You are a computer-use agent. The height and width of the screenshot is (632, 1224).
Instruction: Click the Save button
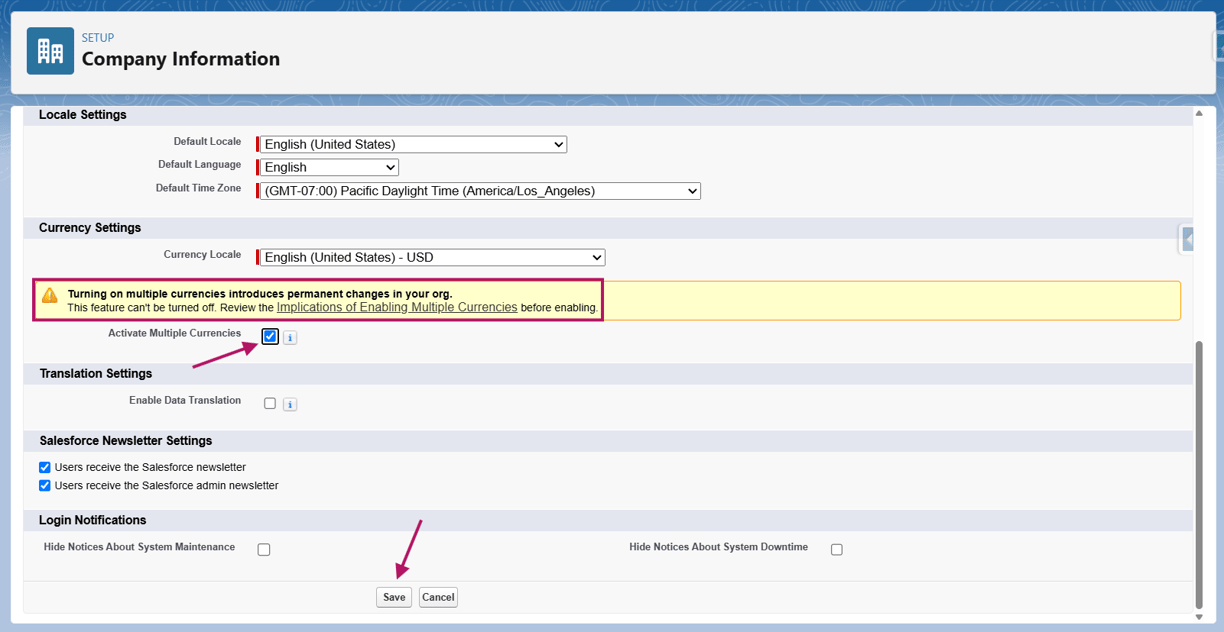(x=394, y=597)
